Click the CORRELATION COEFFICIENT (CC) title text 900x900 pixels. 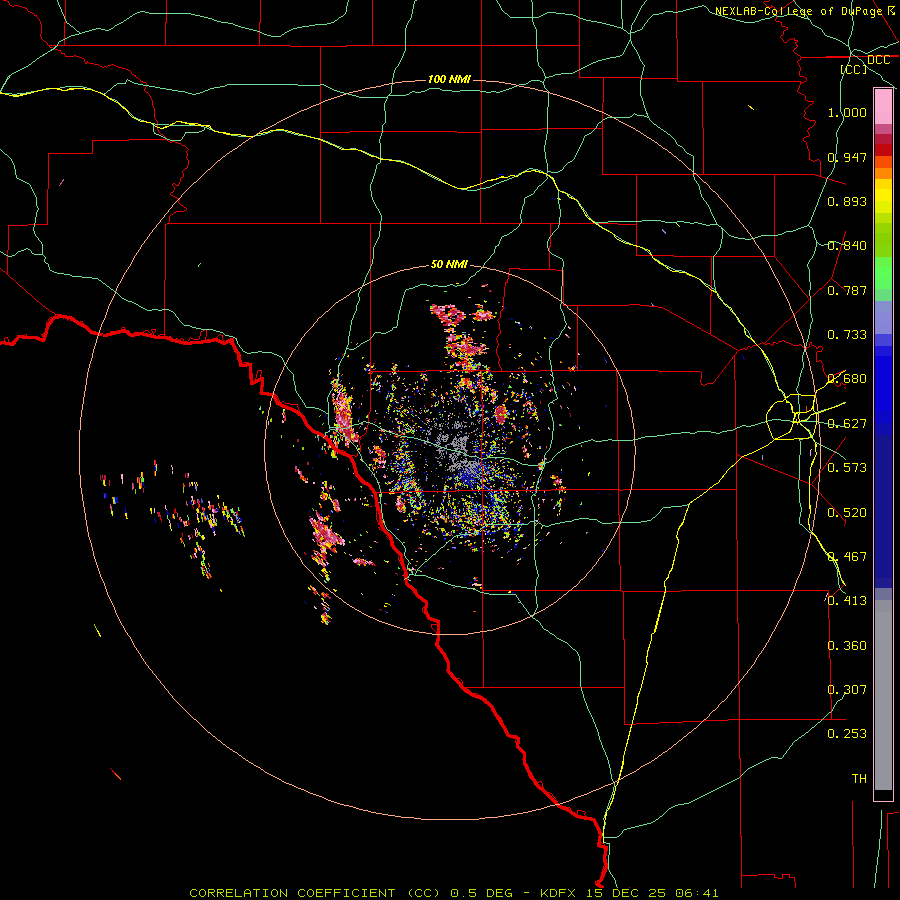click(x=314, y=893)
